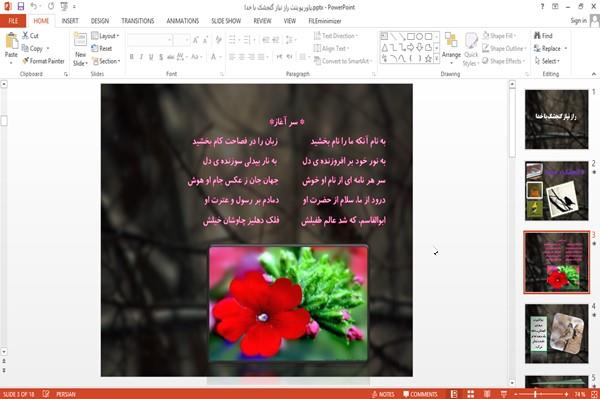Toggle the NOTES pane in status bar
This screenshot has width=600, height=399.
coord(383,394)
